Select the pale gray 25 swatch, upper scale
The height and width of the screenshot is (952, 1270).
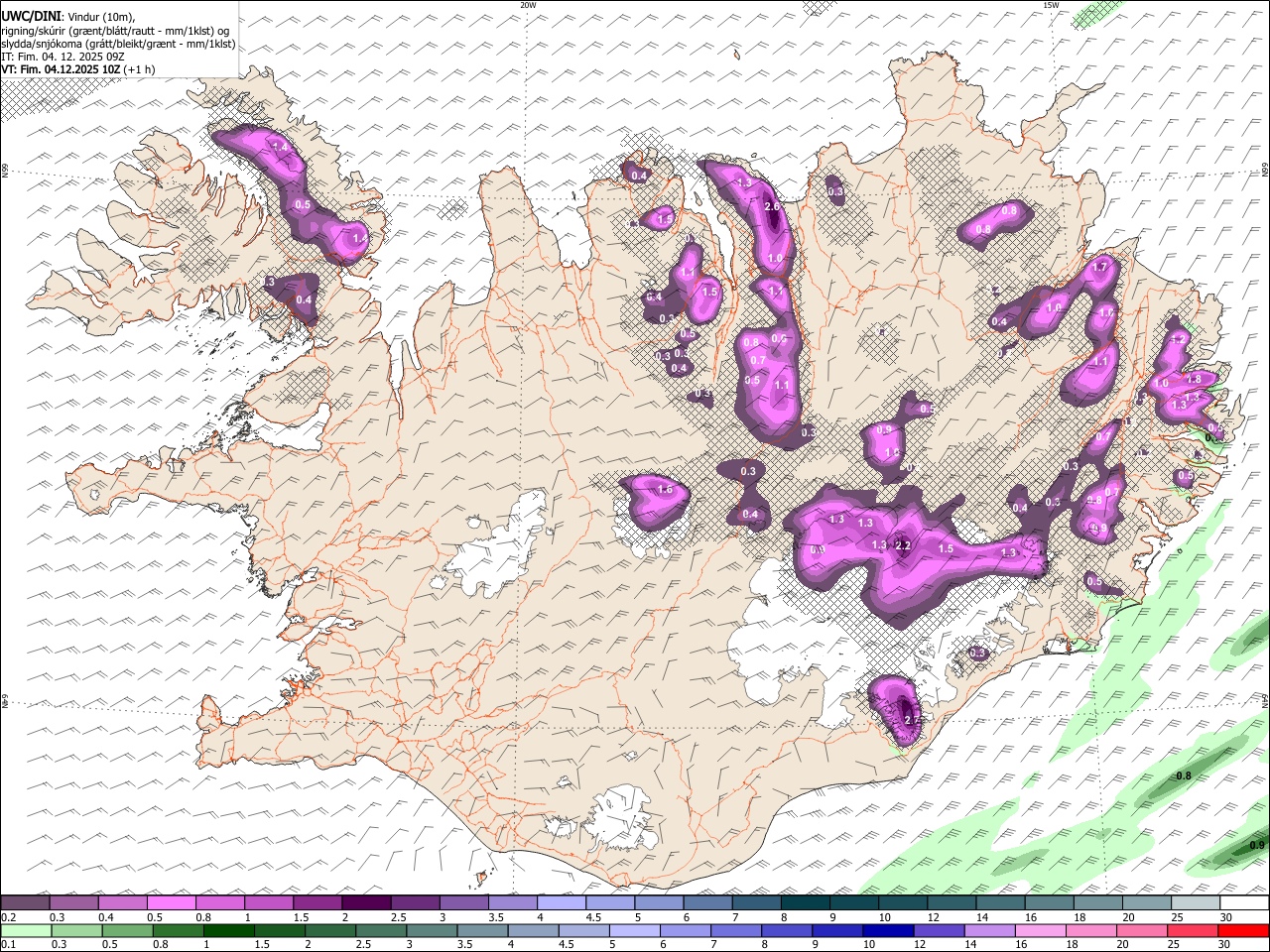1194,902
